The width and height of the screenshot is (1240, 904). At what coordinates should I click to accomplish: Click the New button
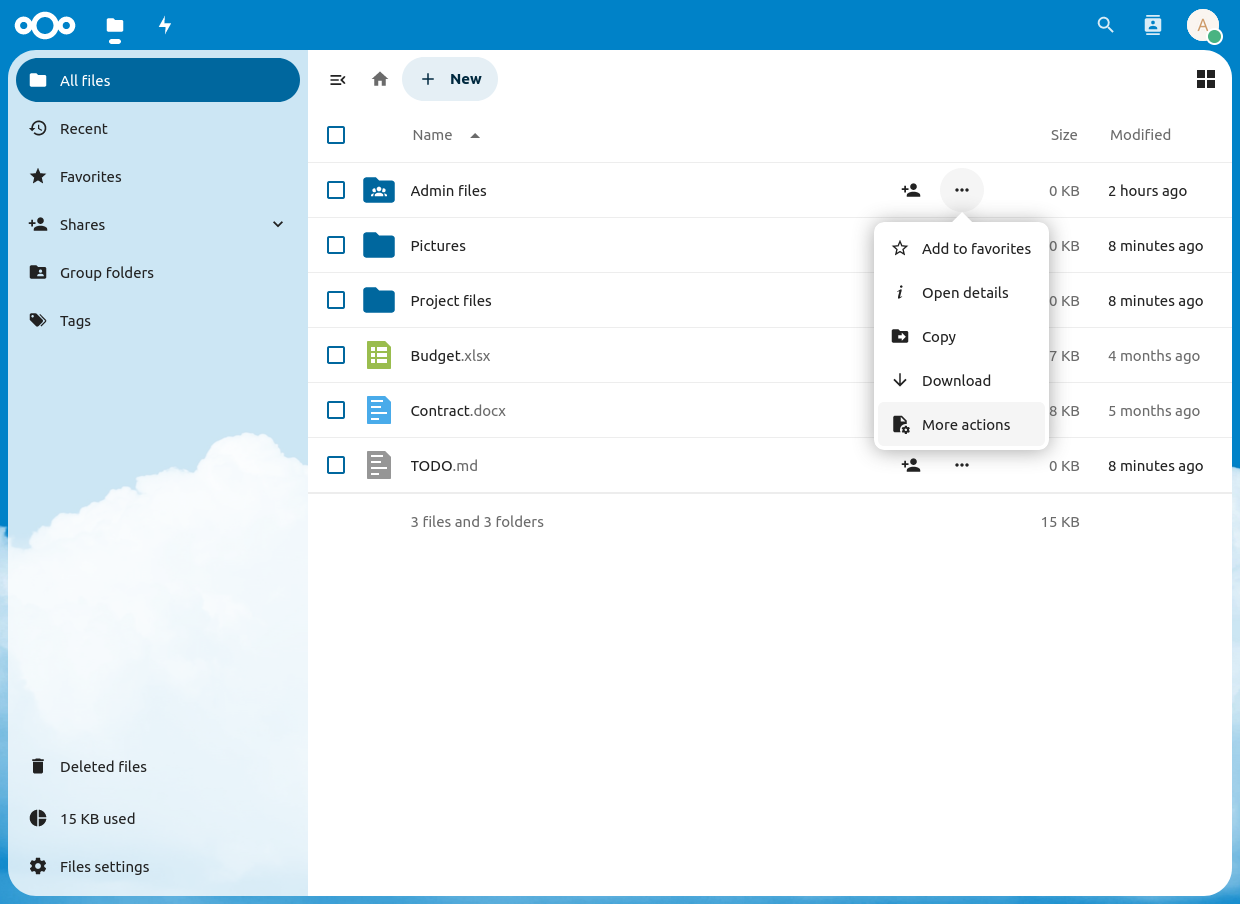(x=450, y=79)
